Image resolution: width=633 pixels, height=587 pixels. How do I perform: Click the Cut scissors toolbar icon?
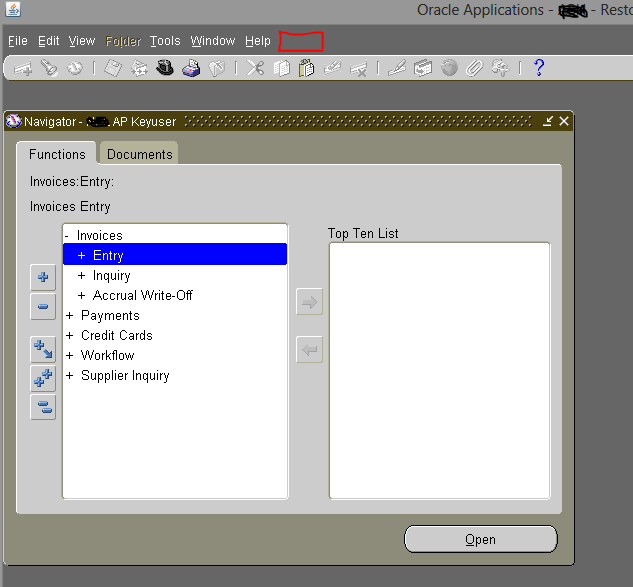[255, 68]
